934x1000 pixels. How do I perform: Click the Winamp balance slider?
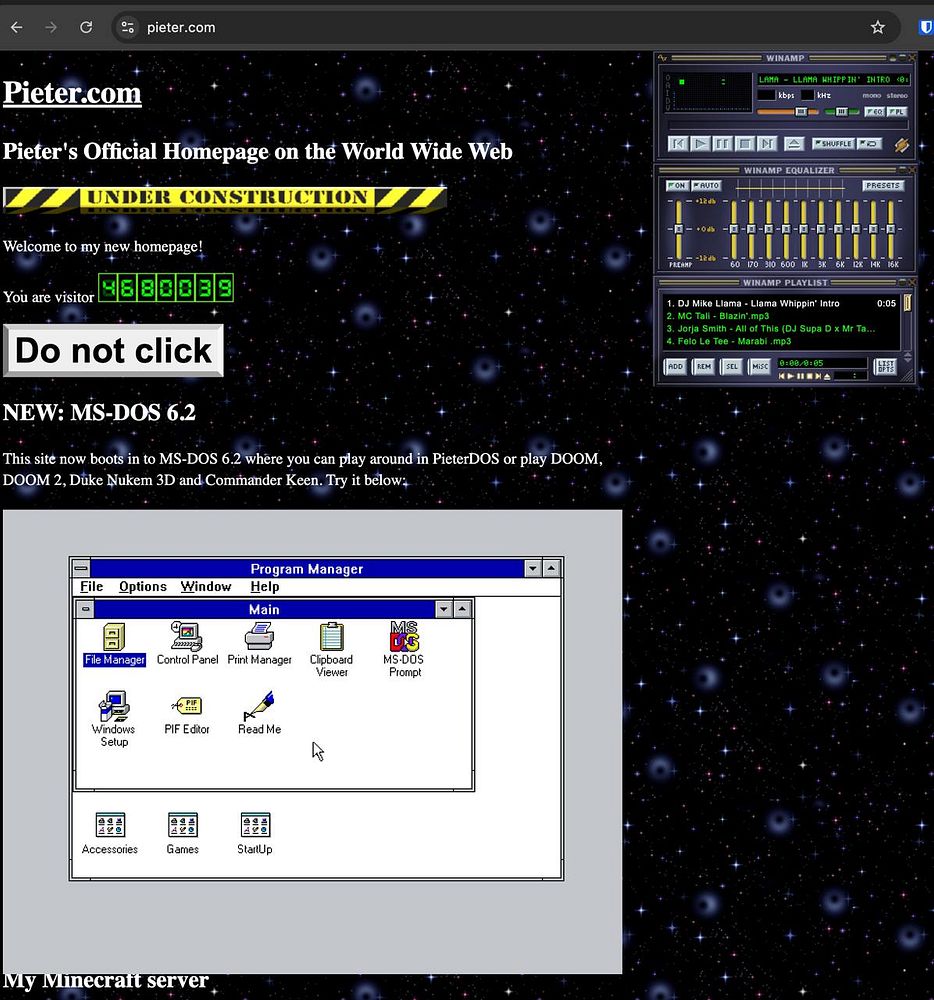click(842, 112)
